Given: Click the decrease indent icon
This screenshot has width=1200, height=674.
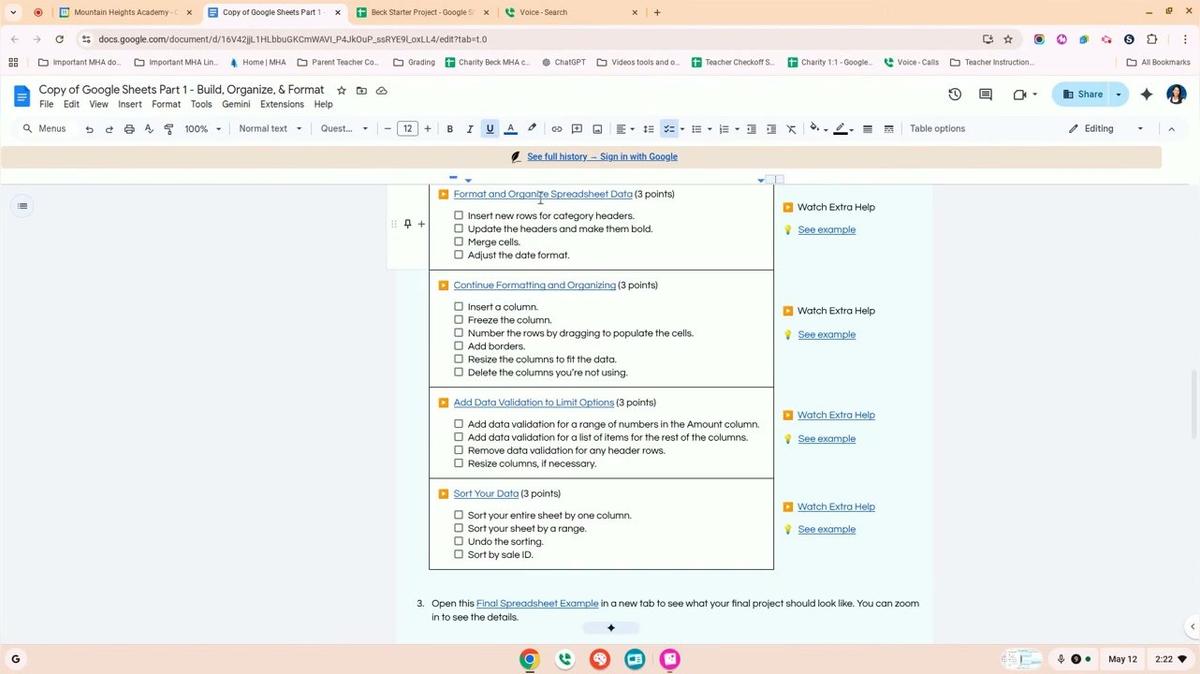Looking at the screenshot, I should (x=752, y=129).
